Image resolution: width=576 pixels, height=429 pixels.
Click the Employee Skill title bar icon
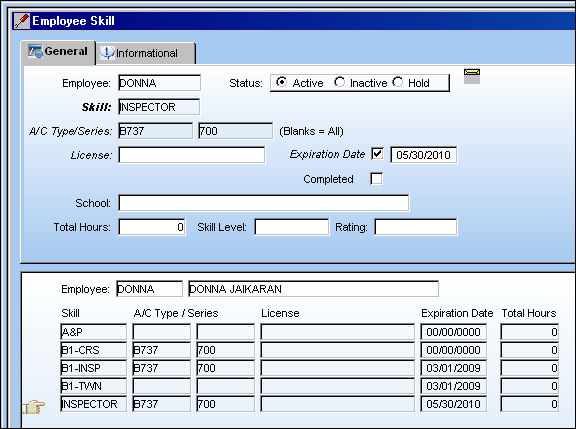point(22,21)
